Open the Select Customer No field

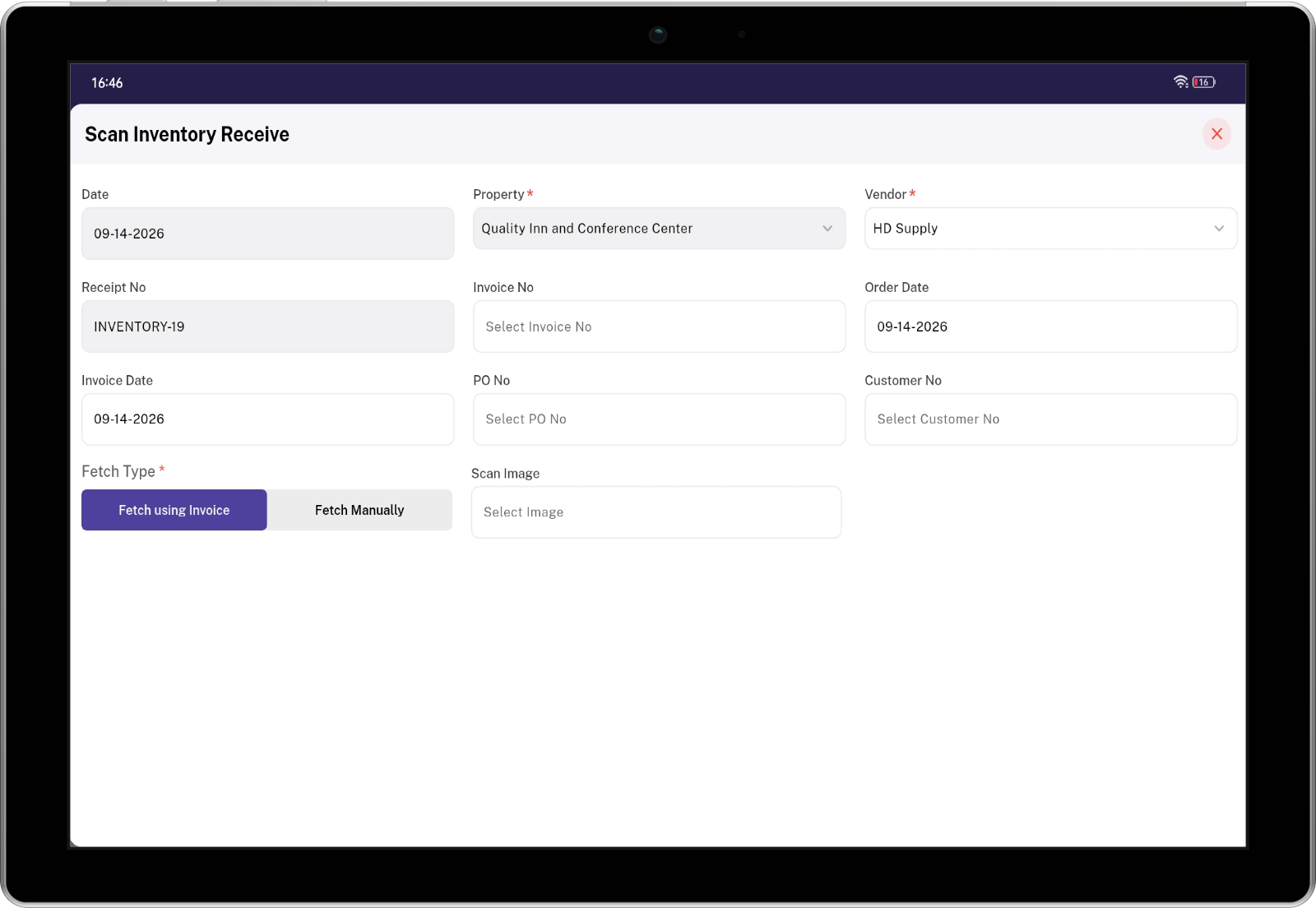click(1050, 419)
